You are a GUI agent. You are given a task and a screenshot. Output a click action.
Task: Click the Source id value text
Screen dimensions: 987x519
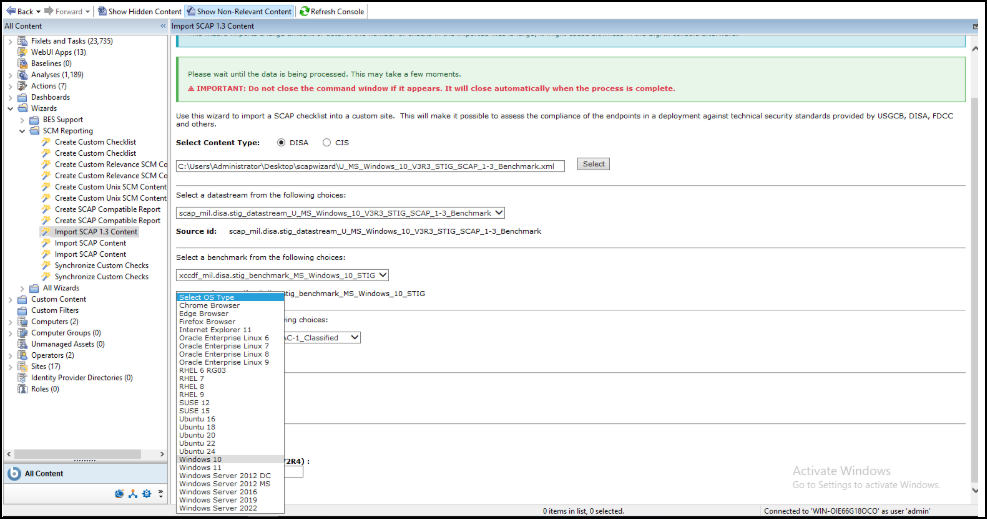click(385, 232)
